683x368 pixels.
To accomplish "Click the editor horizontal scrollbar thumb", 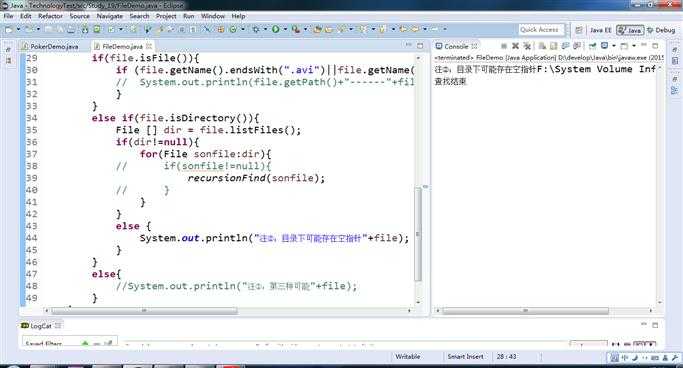I will tap(145, 311).
